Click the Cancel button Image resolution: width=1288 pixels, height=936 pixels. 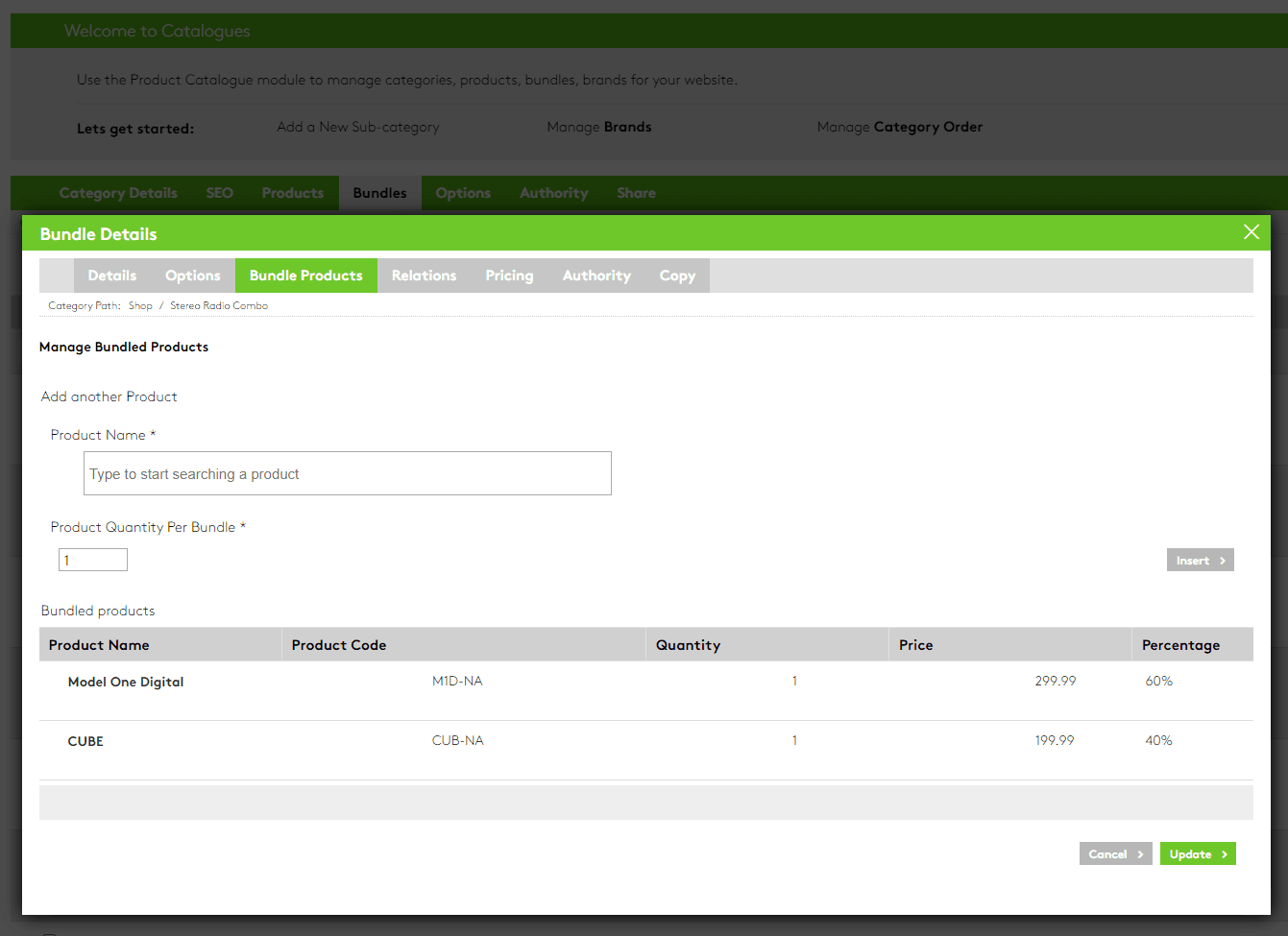click(x=1115, y=853)
